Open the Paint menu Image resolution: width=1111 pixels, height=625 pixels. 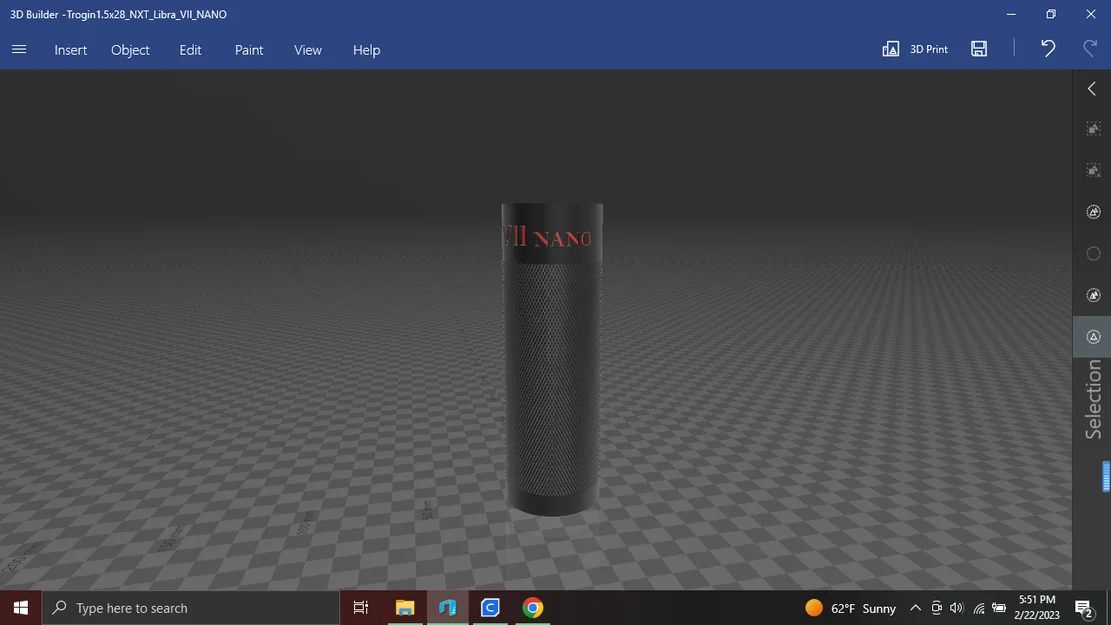[x=248, y=49]
